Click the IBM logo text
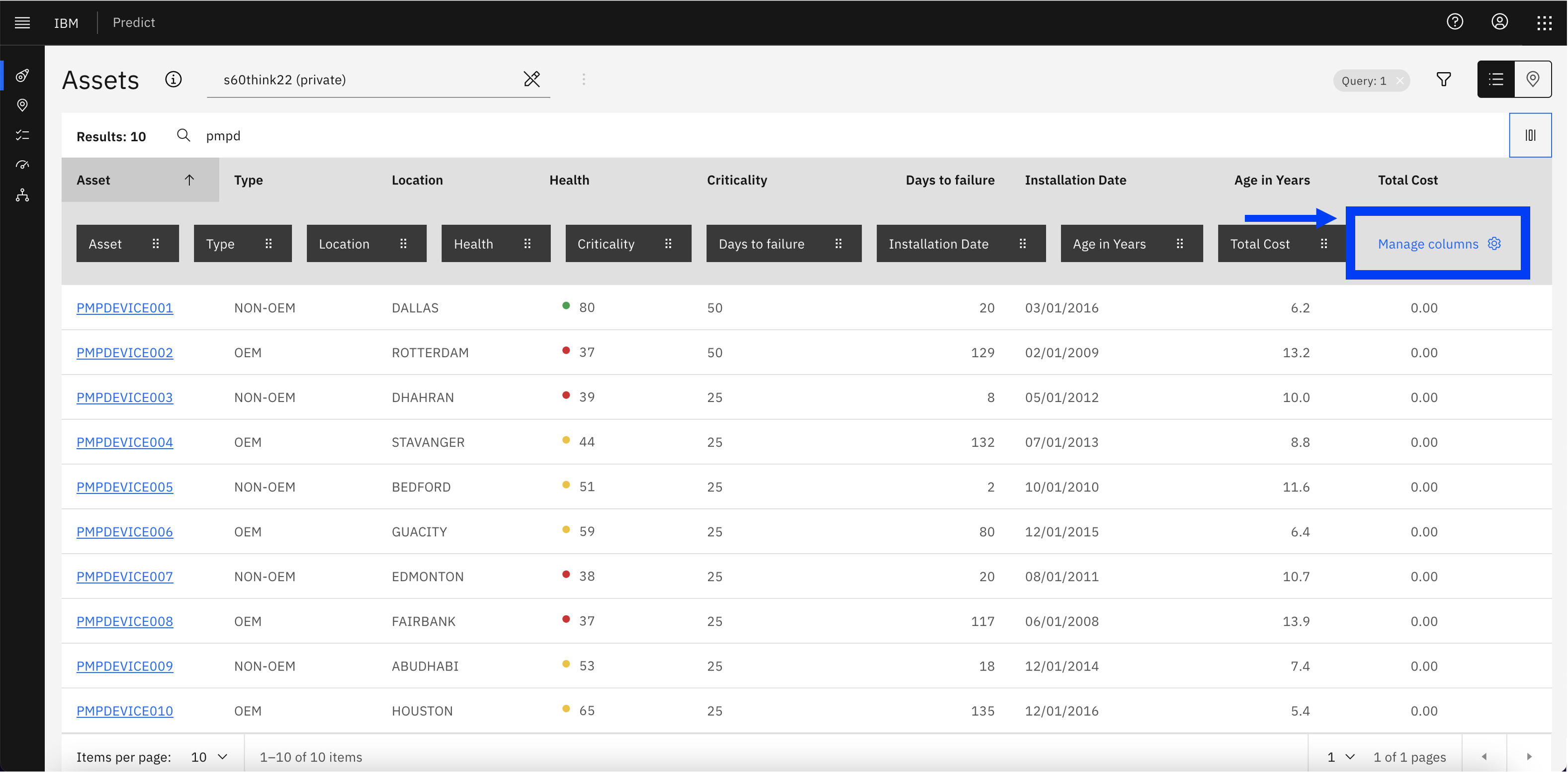The width and height of the screenshot is (1568, 772). 66,23
